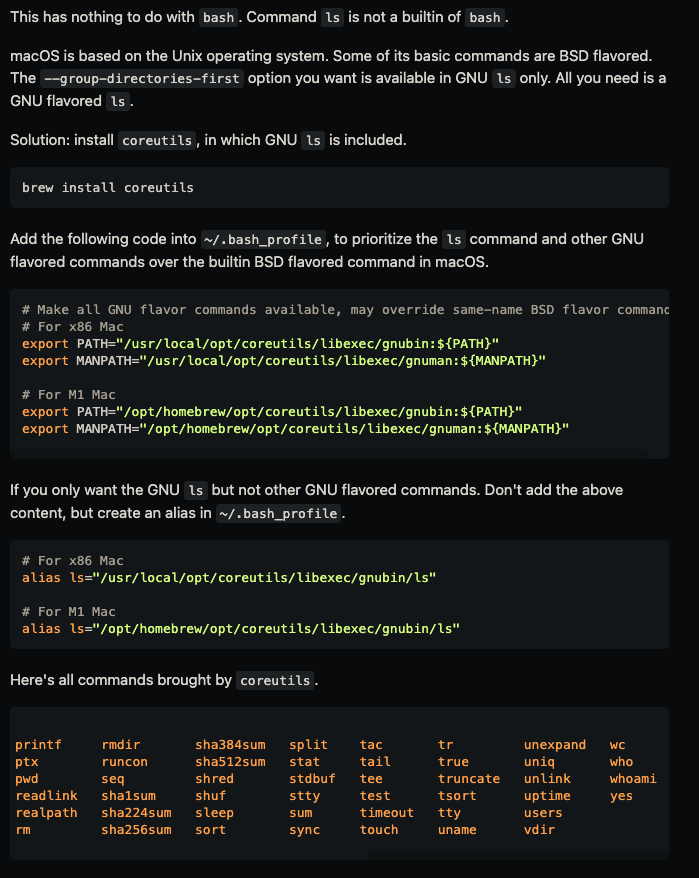Select the timeout command entry
The width and height of the screenshot is (699, 878).
386,813
